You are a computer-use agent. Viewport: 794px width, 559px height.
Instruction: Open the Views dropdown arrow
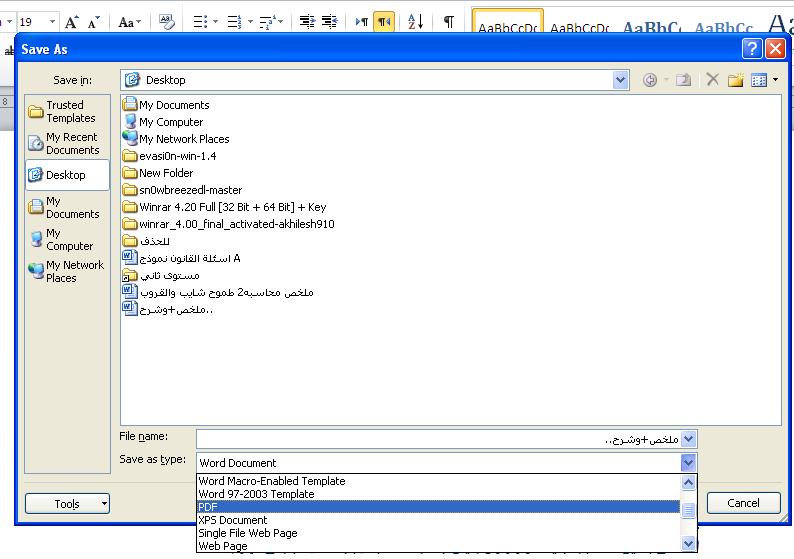775,80
